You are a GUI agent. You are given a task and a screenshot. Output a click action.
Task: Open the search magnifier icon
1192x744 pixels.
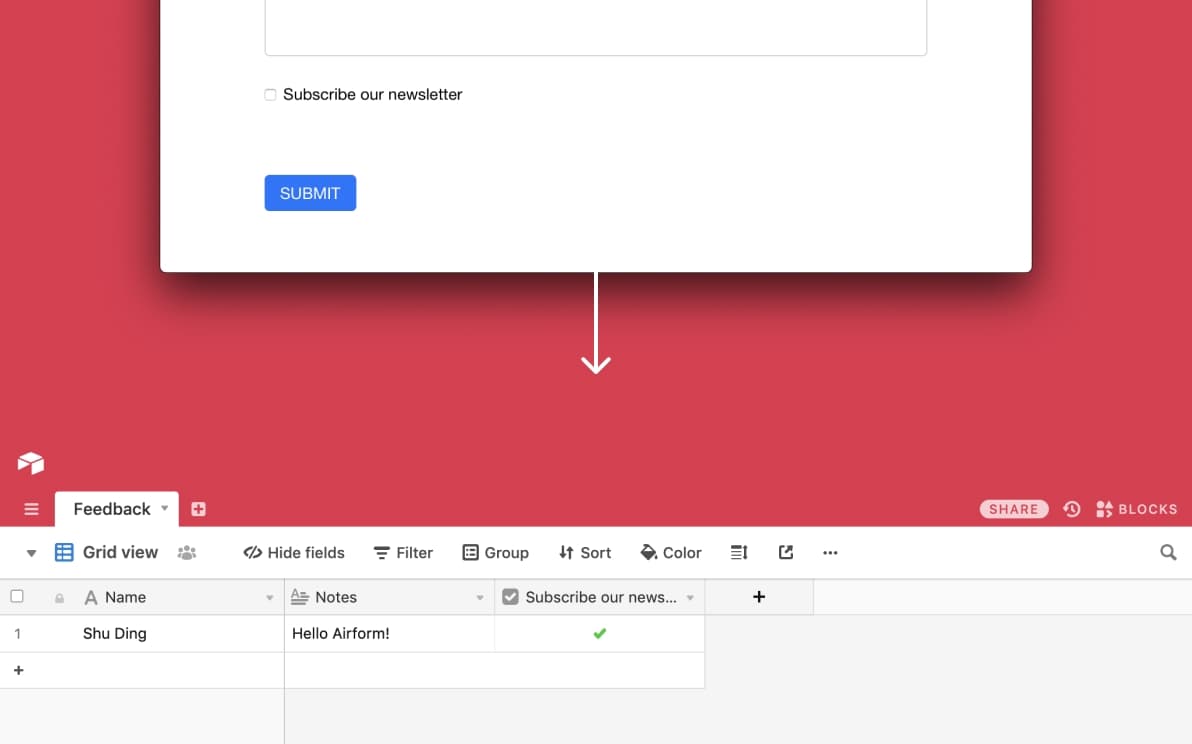click(1168, 553)
